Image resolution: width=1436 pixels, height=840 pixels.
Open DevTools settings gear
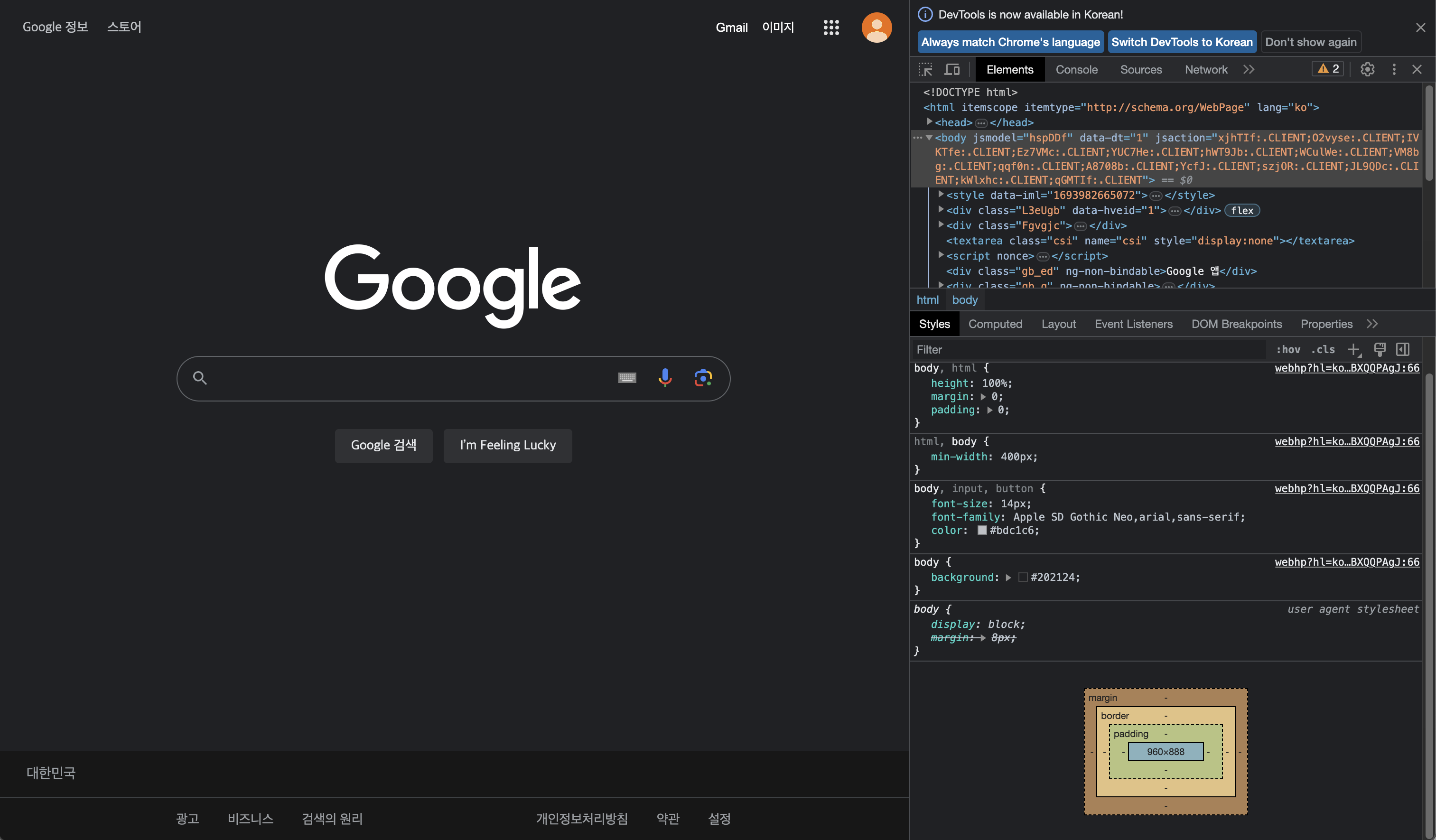(1367, 69)
